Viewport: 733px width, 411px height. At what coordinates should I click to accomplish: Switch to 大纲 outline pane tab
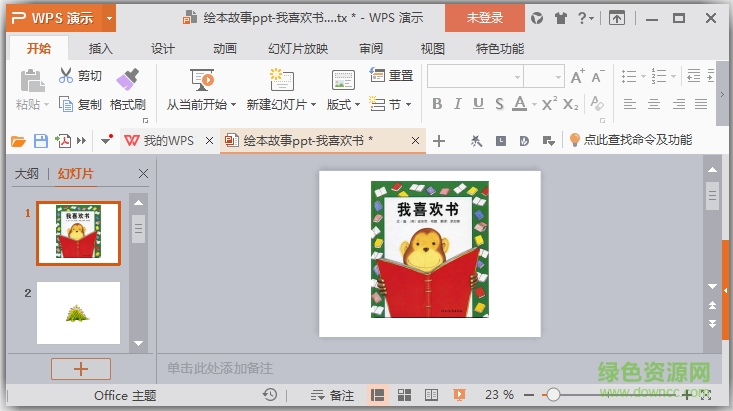(x=27, y=173)
